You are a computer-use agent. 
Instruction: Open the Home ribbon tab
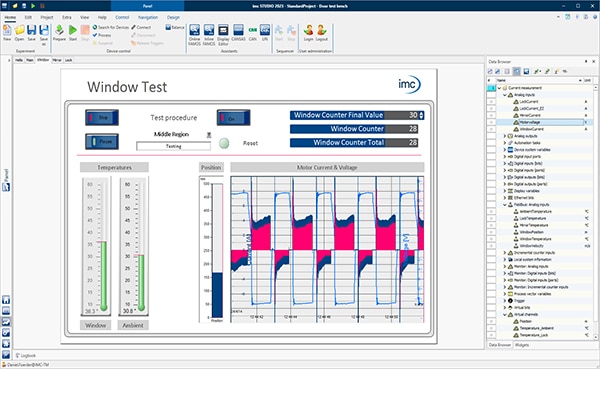click(x=10, y=17)
